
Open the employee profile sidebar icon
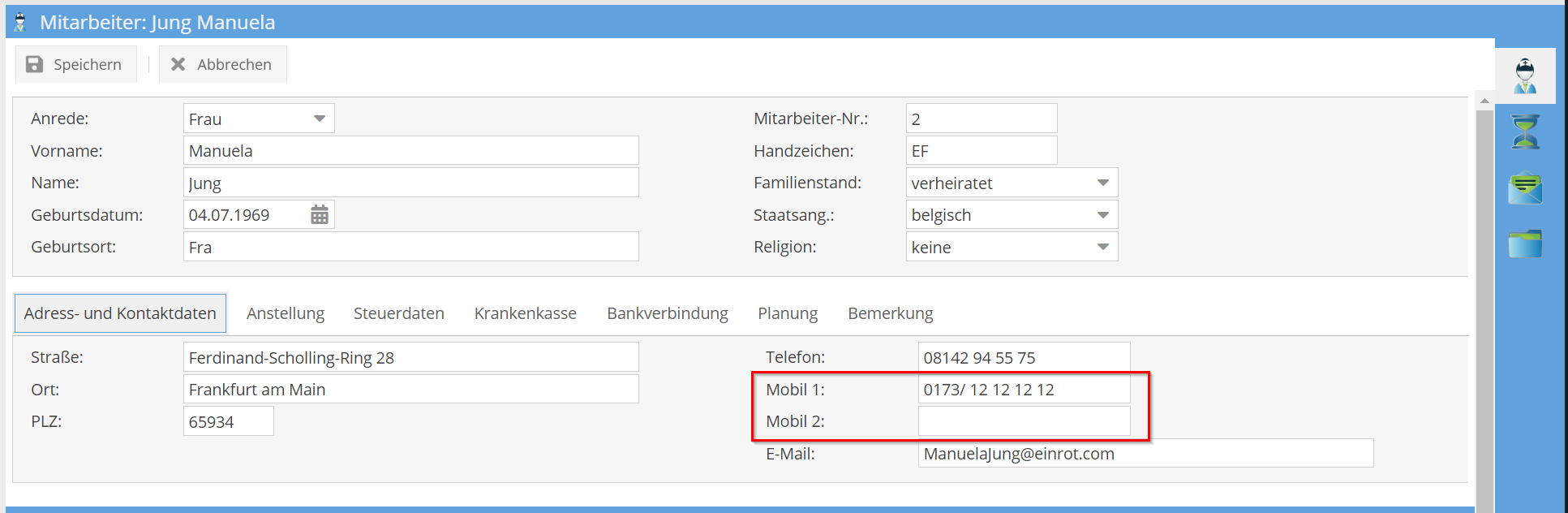tap(1525, 75)
